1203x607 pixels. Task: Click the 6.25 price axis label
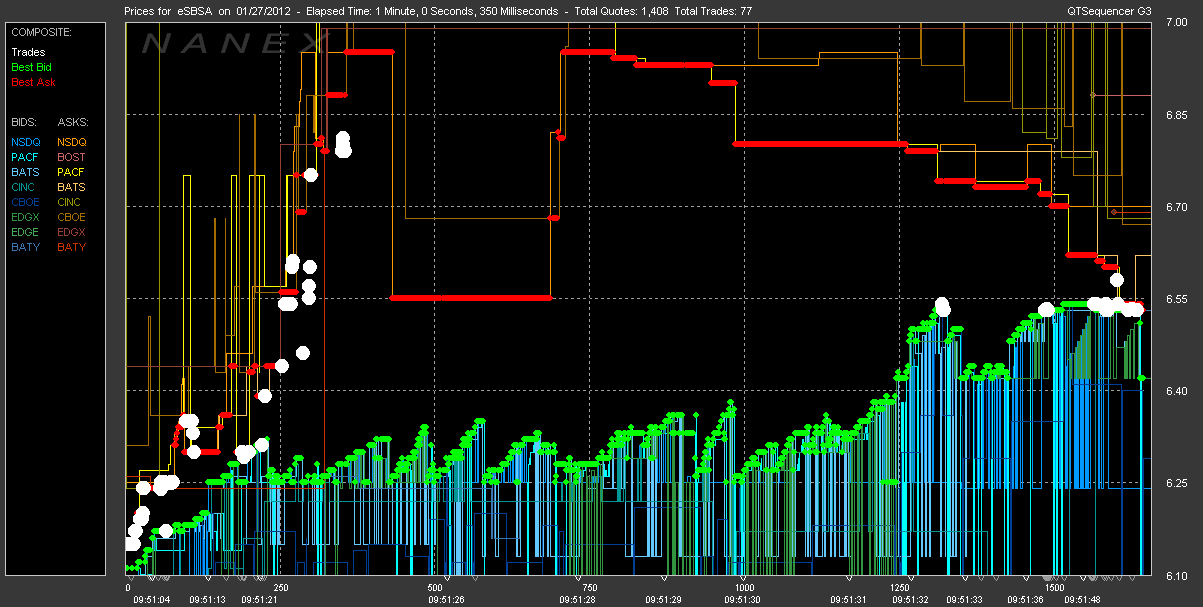coord(1176,483)
